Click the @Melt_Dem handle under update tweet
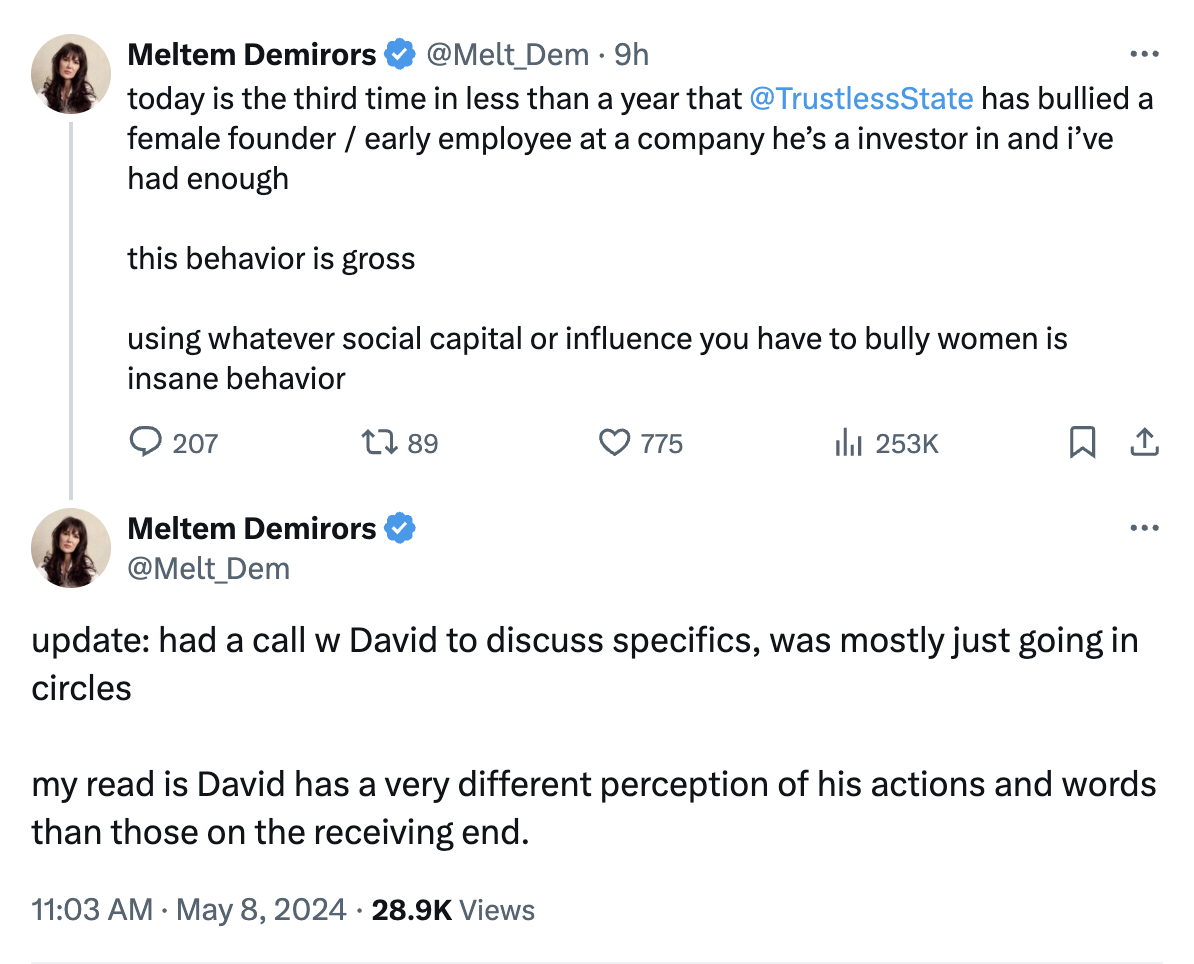Screen dimensions: 1194x964 [208, 569]
